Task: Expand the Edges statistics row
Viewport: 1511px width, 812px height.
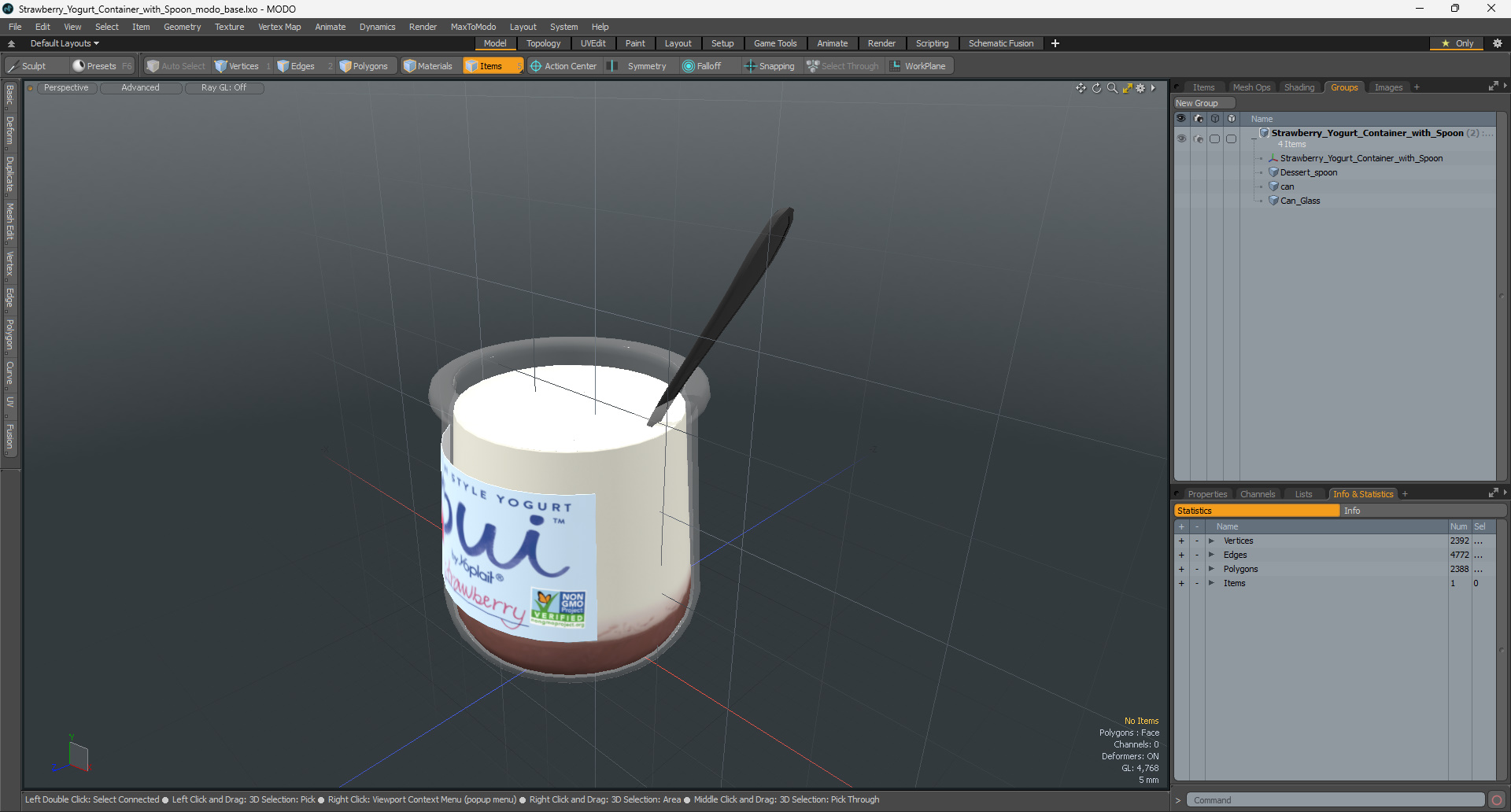Action: tap(1211, 555)
